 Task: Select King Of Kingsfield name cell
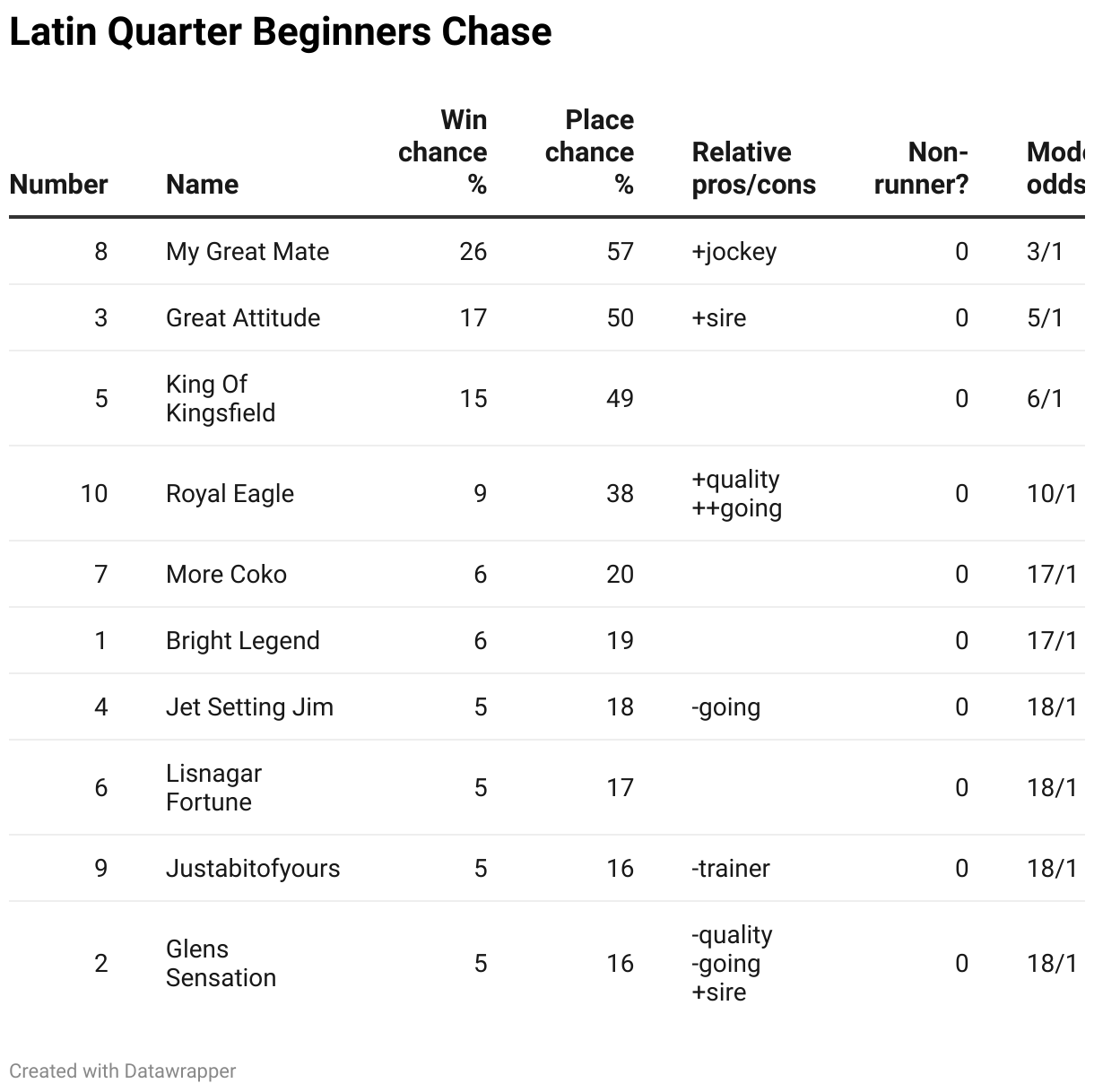coord(221,398)
